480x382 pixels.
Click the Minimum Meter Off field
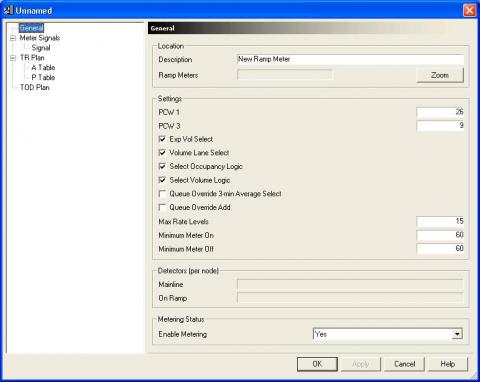click(x=440, y=249)
